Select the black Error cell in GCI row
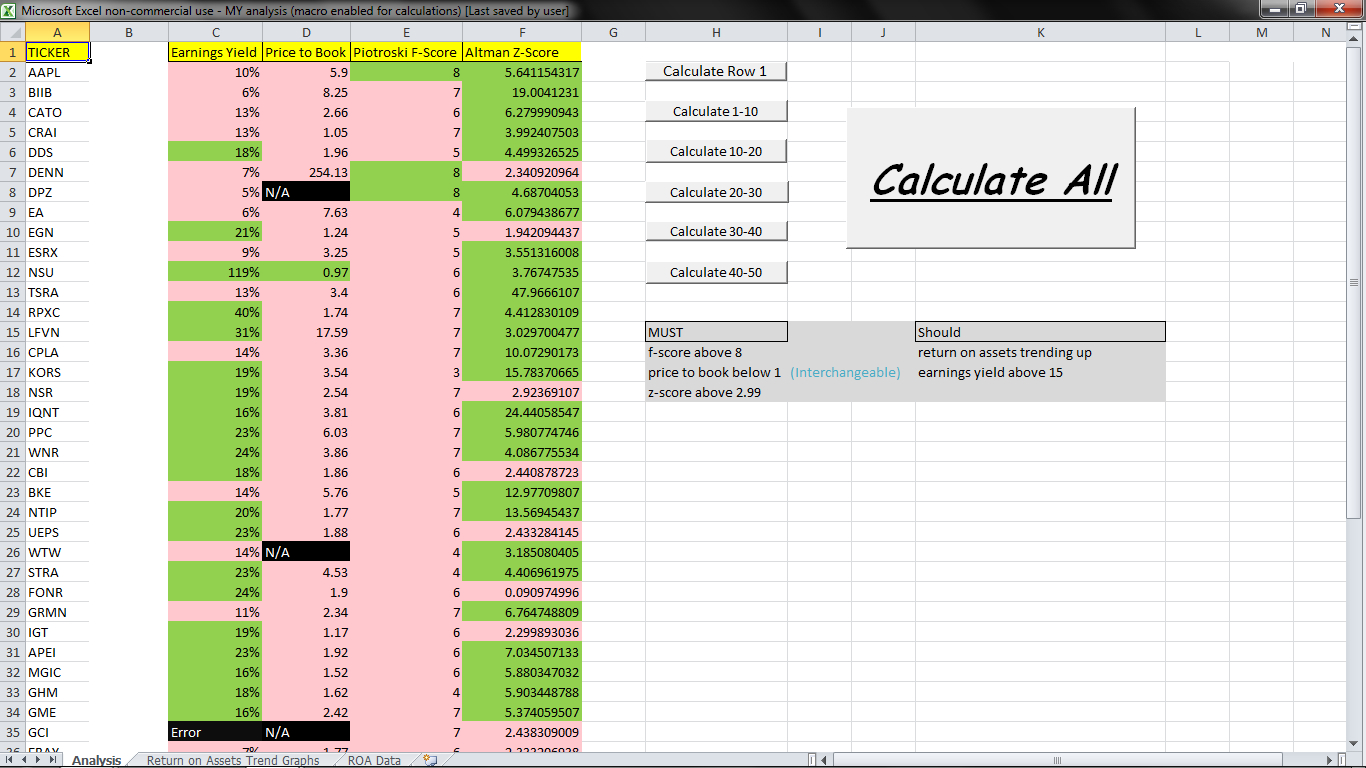The image size is (1366, 768). coord(215,732)
